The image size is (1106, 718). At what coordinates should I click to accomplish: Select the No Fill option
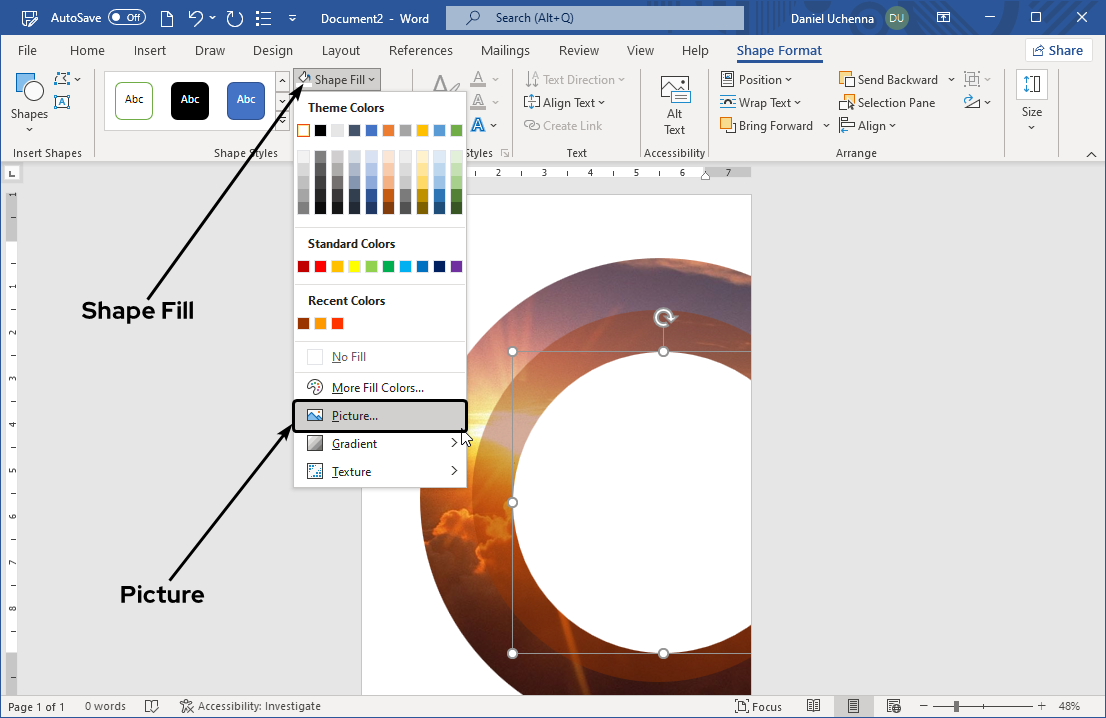pos(348,357)
